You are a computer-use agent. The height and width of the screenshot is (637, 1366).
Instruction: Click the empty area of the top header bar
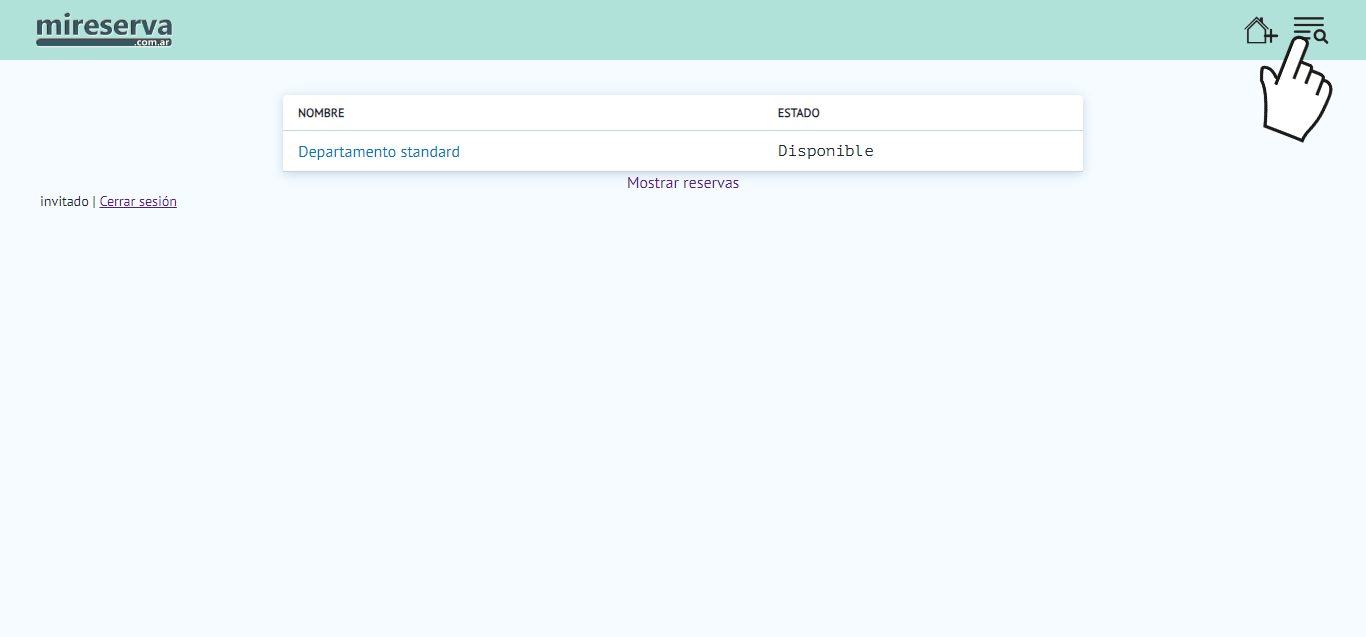pos(700,30)
